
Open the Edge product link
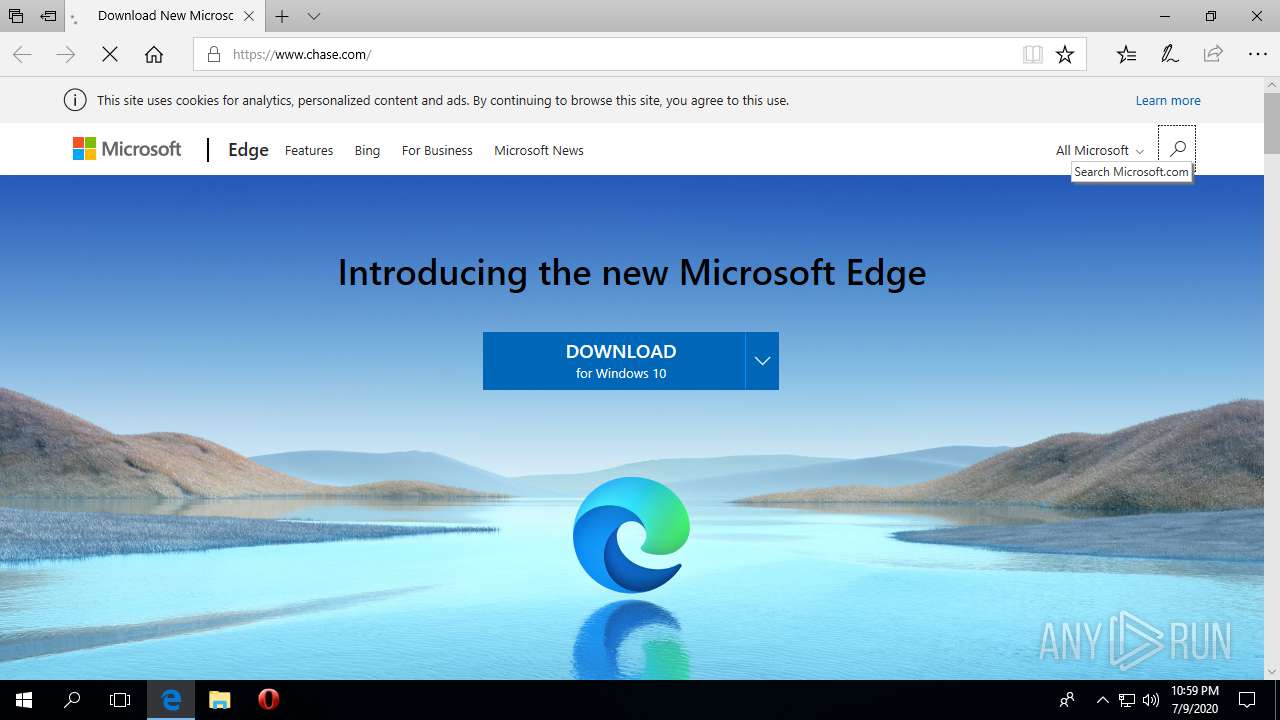[x=248, y=150]
